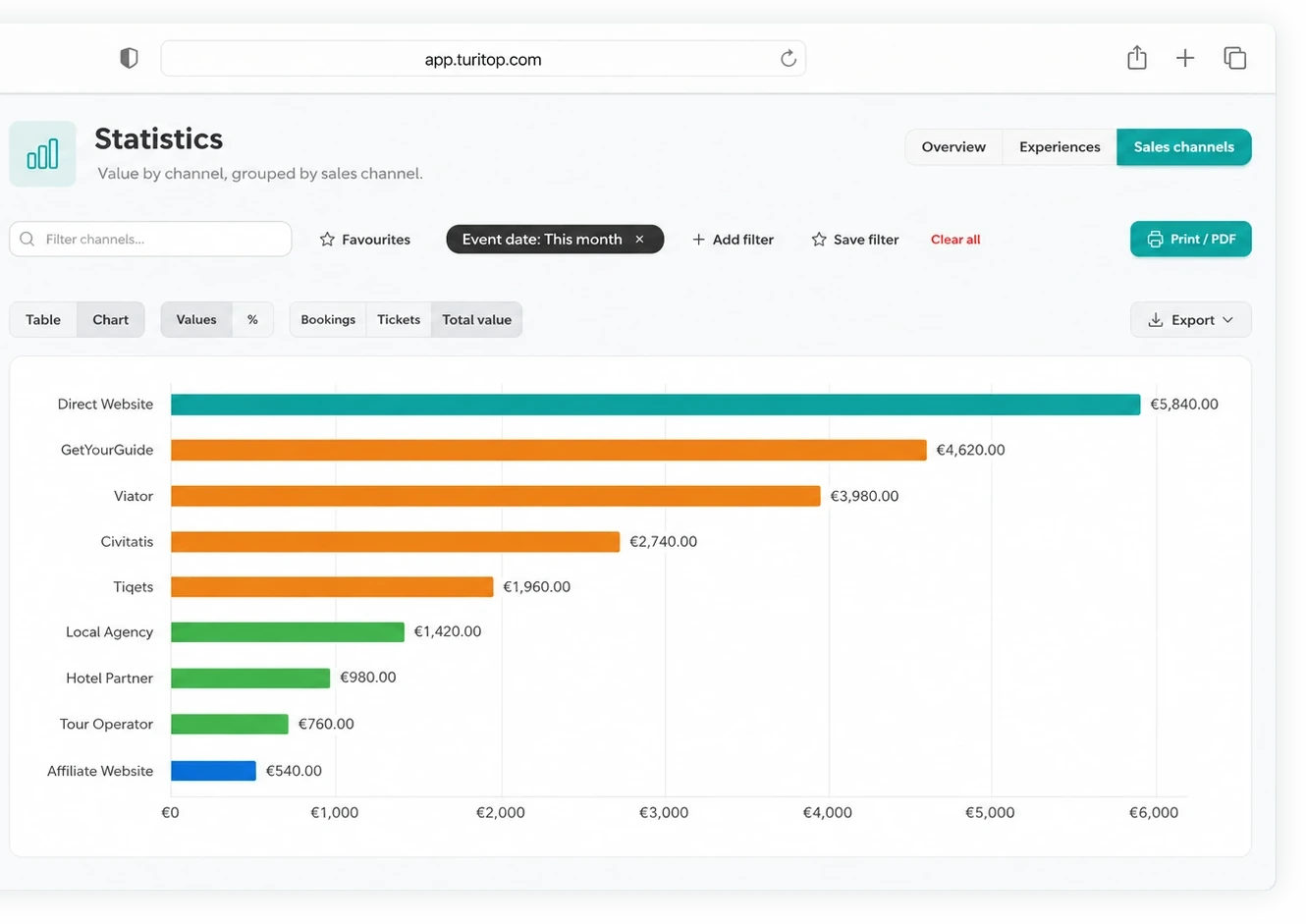The width and height of the screenshot is (1306, 924).
Task: Switch to the Overview tab
Action: click(953, 147)
